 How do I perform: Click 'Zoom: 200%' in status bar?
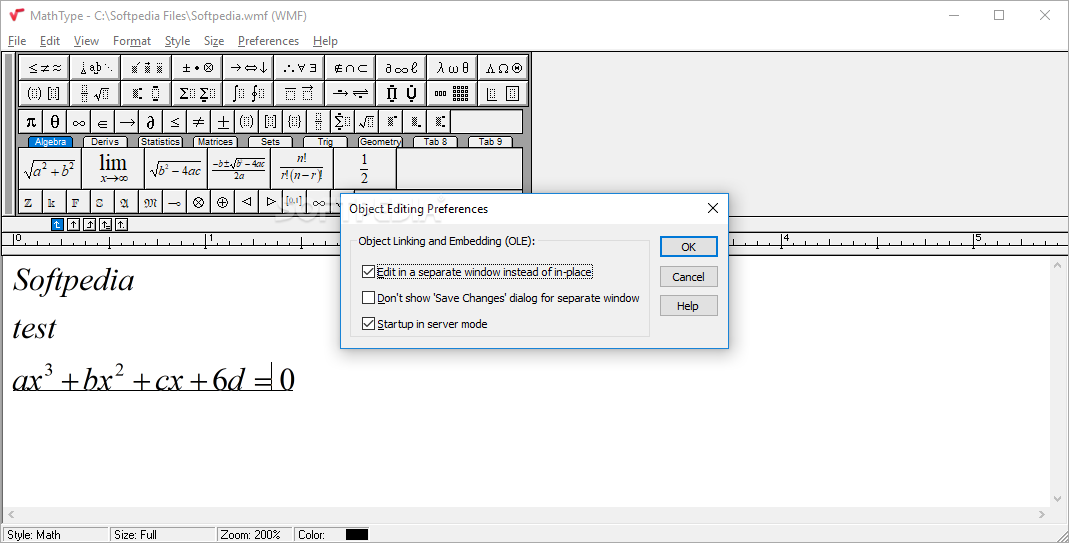click(x=251, y=534)
